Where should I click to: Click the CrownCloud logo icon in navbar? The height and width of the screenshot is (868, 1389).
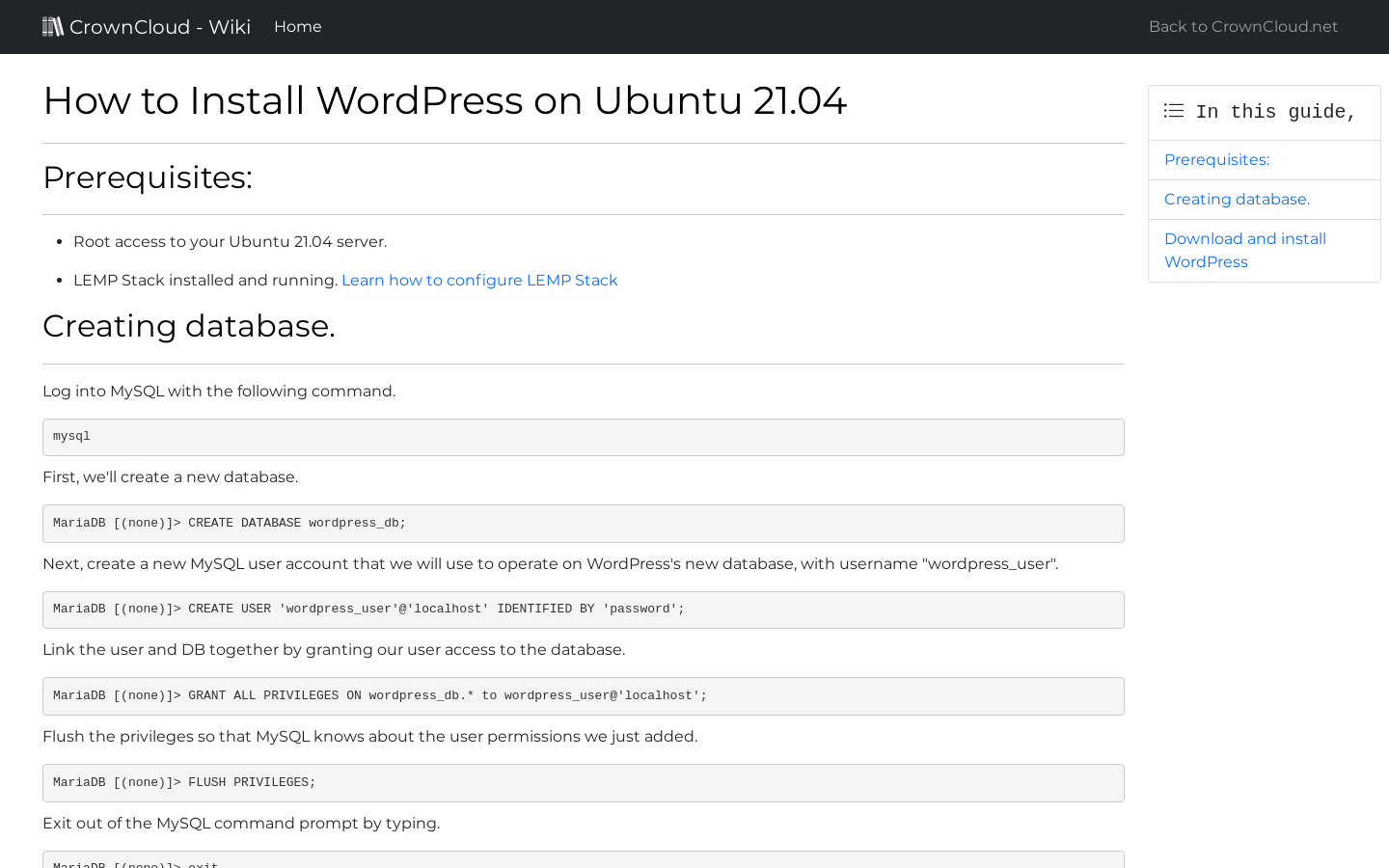coord(53,26)
